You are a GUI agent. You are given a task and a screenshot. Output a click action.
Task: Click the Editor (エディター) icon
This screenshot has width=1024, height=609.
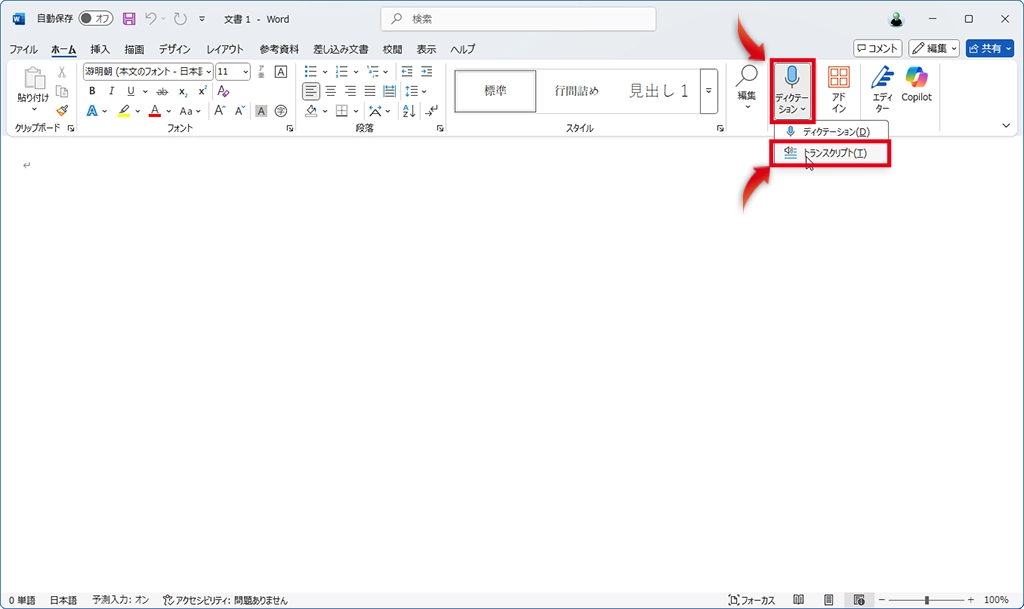pyautogui.click(x=882, y=88)
